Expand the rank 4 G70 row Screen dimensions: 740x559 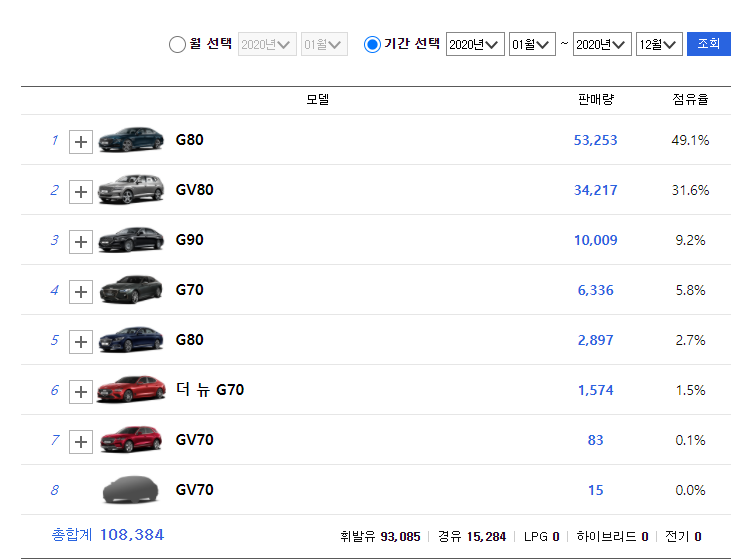(81, 292)
